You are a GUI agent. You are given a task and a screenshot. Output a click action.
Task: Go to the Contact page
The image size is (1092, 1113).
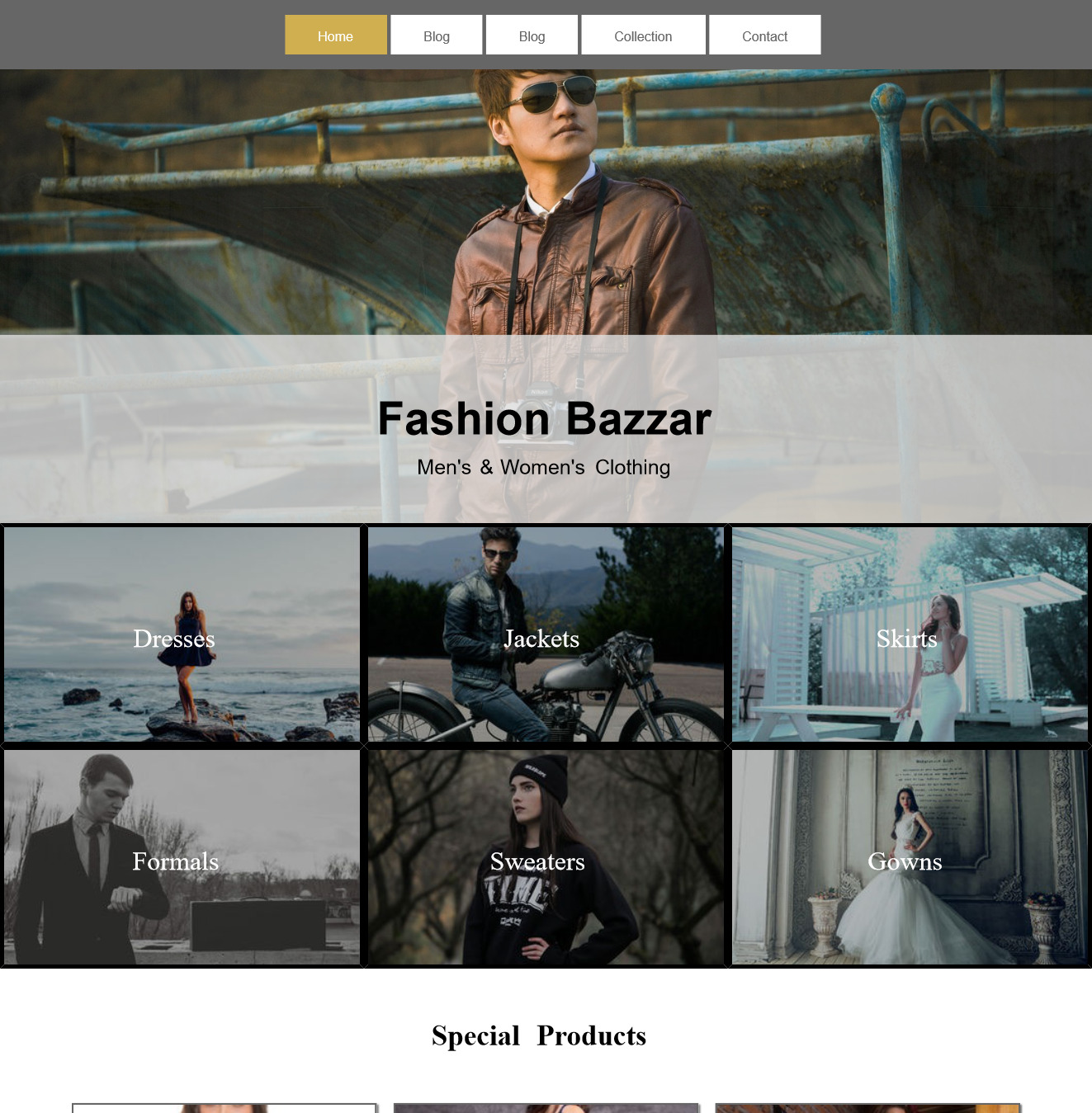(765, 35)
